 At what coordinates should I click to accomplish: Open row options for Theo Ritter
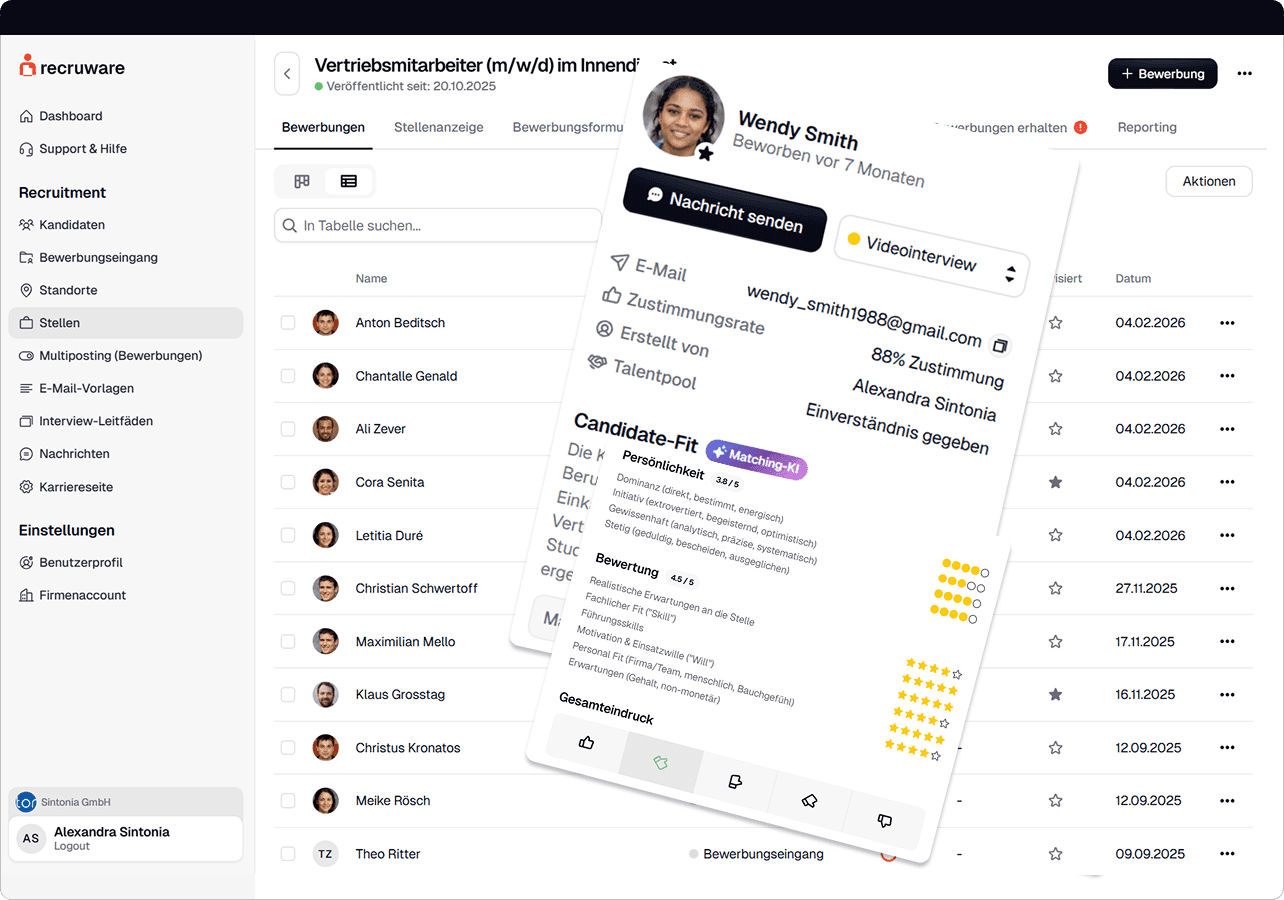1227,854
